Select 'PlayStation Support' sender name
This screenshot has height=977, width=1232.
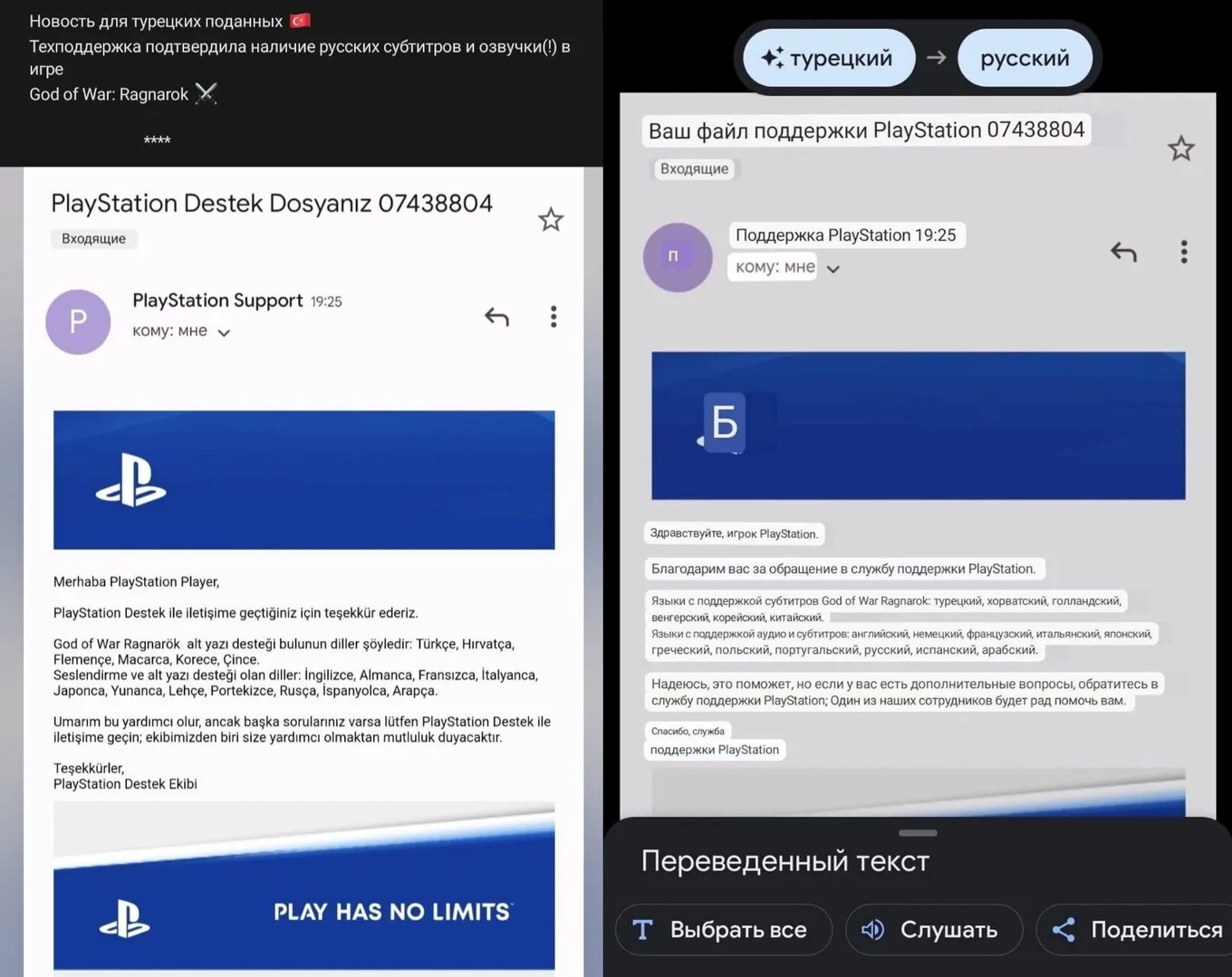[x=217, y=301]
